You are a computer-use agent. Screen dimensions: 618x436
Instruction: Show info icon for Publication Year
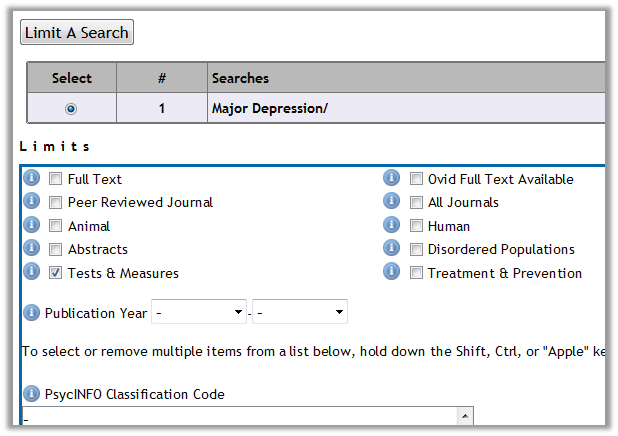(x=32, y=313)
